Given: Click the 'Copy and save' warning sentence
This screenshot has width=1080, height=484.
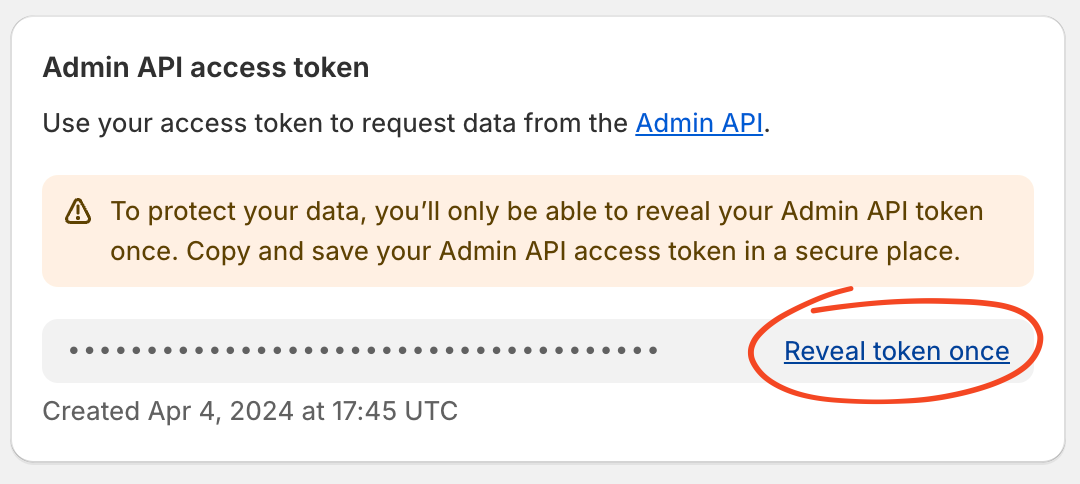Looking at the screenshot, I should 573,251.
